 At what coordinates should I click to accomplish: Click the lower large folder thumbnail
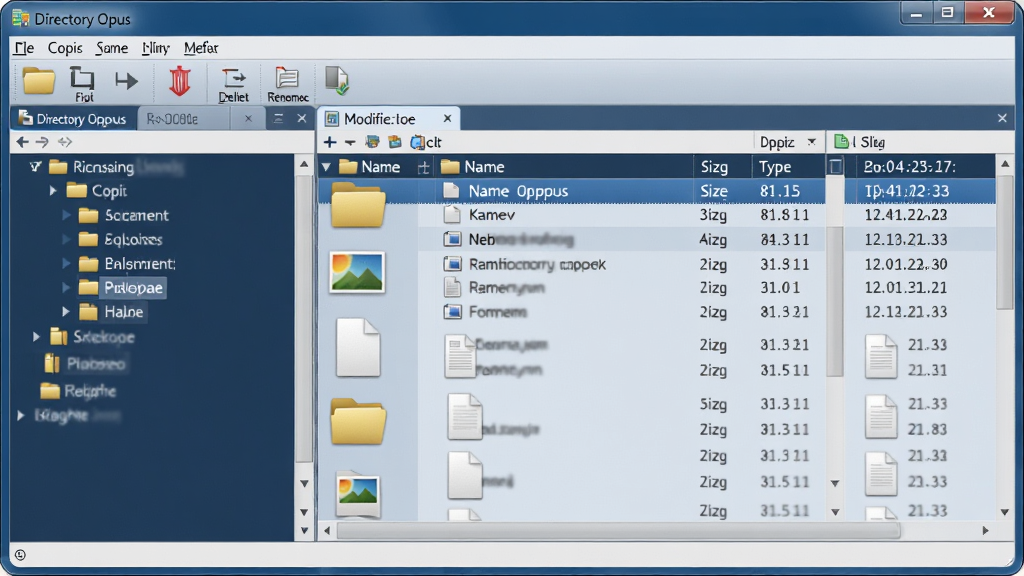(x=358, y=421)
